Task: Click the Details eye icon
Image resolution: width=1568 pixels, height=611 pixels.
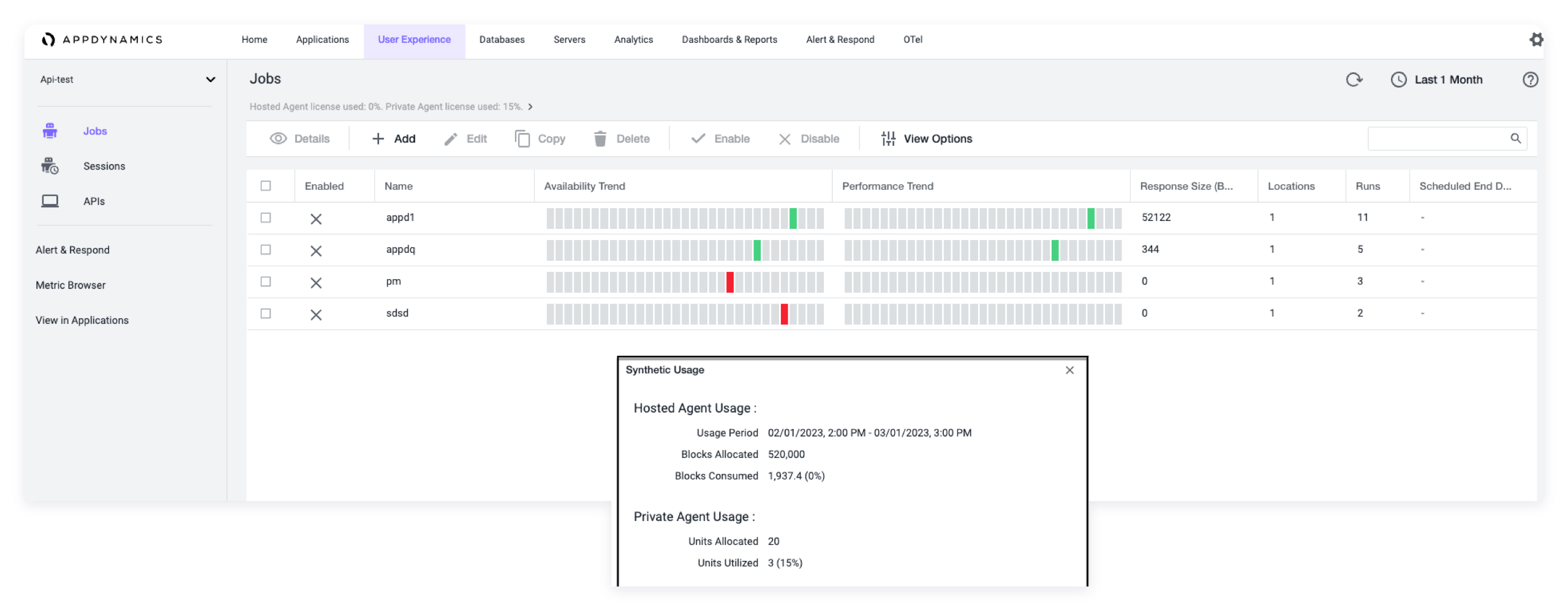Action: point(278,139)
